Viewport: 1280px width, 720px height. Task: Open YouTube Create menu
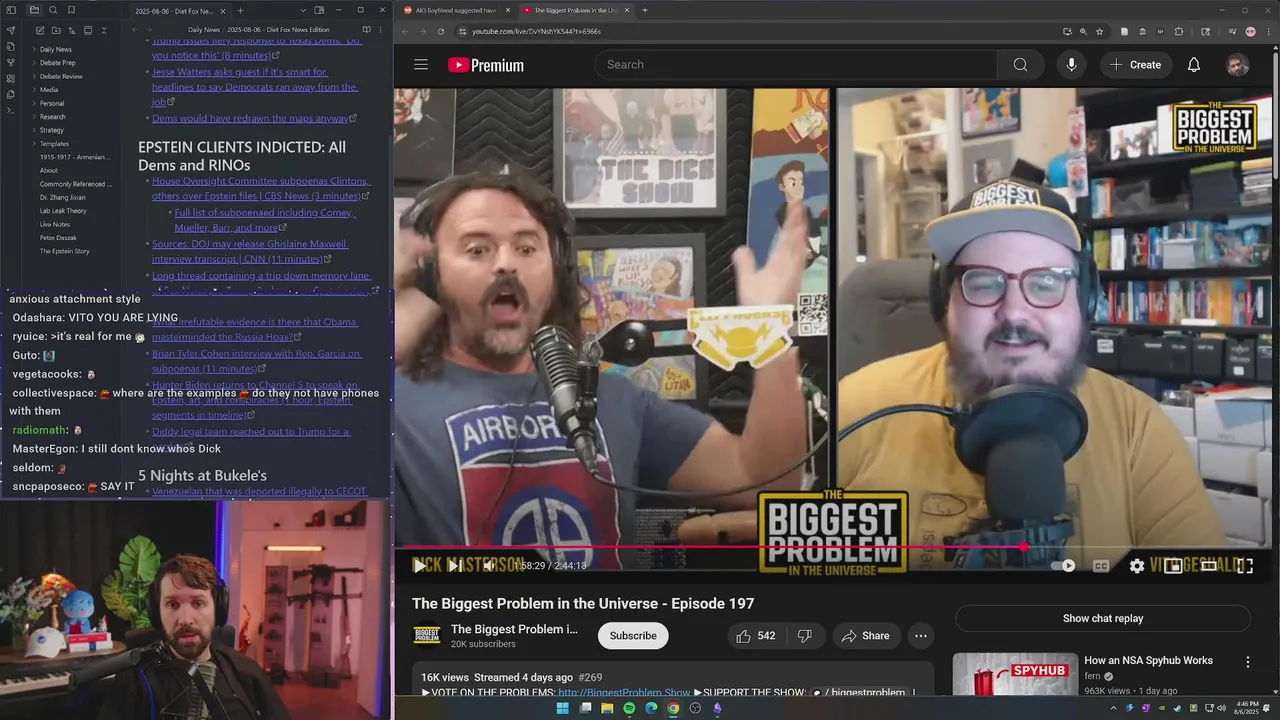click(1135, 65)
